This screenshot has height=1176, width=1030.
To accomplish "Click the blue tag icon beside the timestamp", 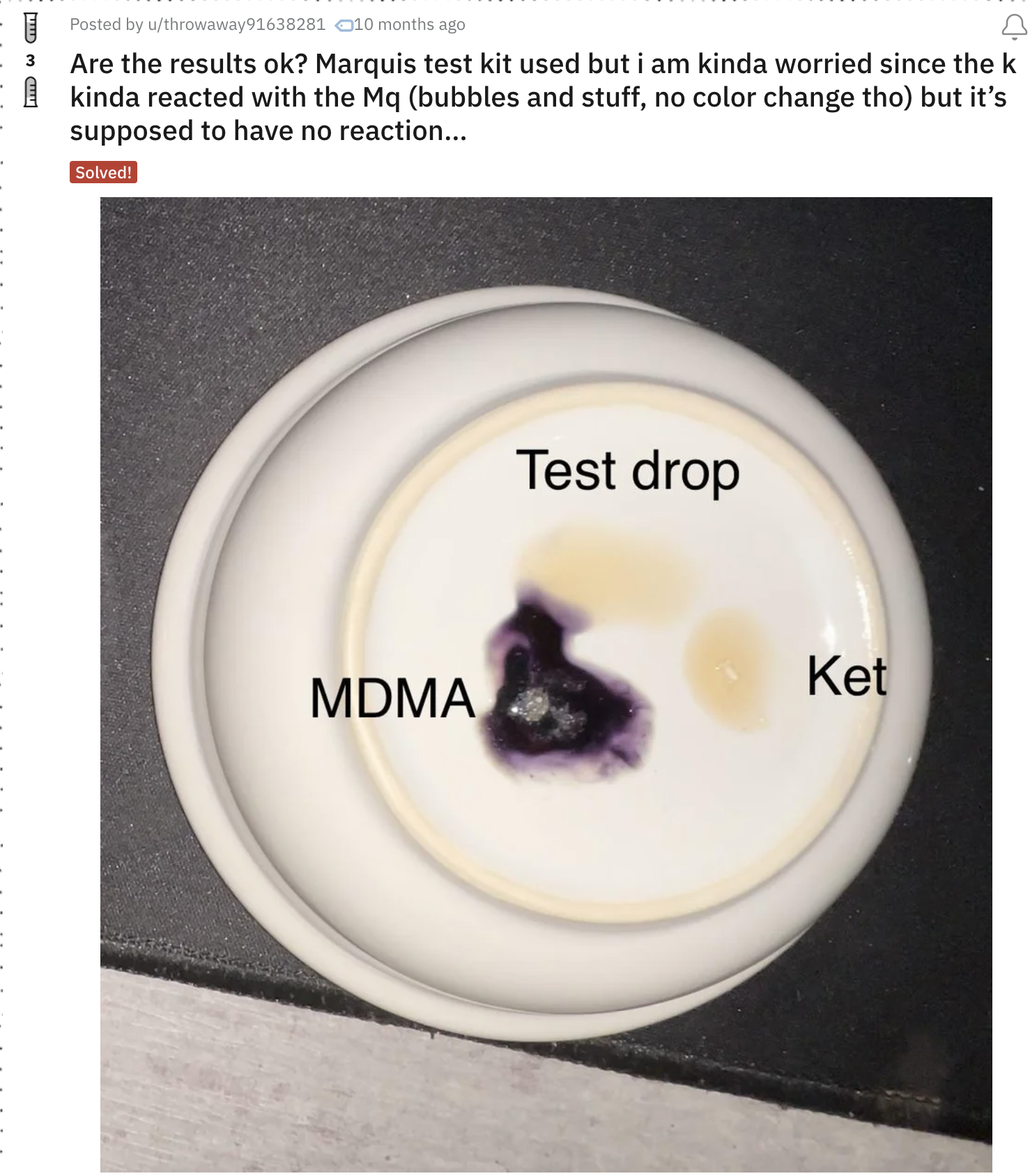I will 344,26.
